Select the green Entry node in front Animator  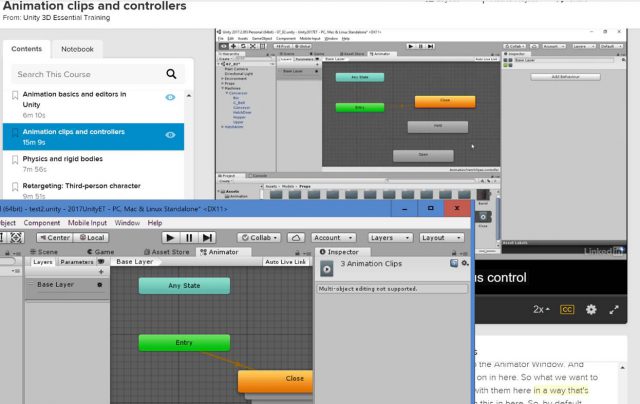coord(184,343)
